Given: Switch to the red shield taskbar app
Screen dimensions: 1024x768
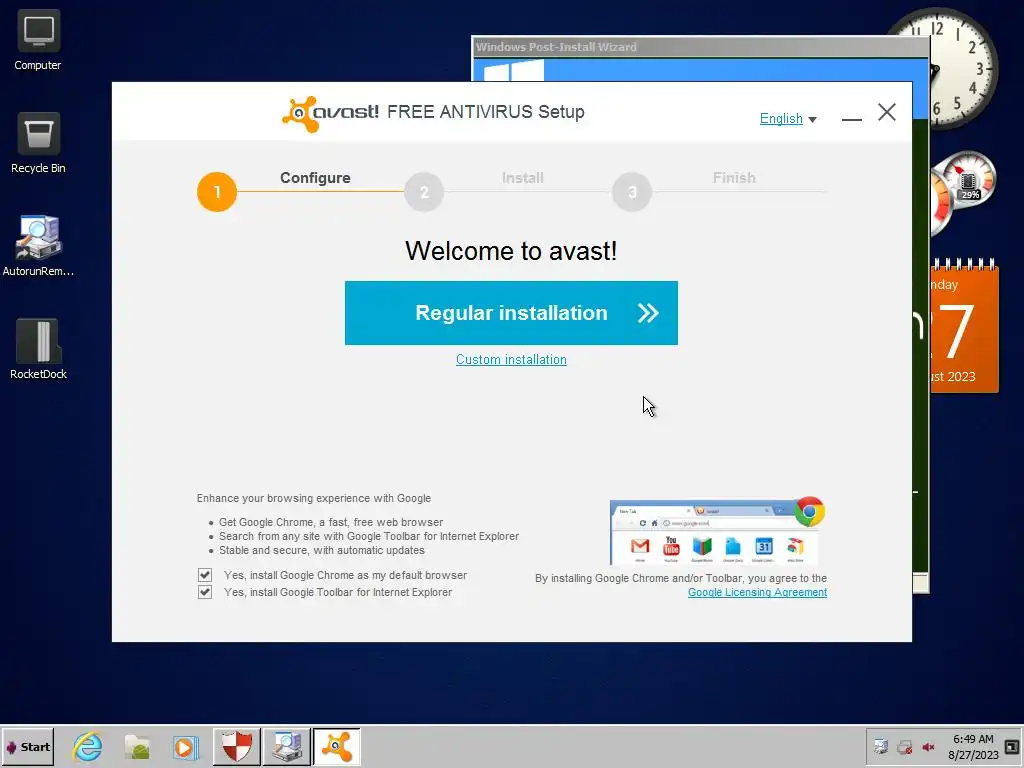Looking at the screenshot, I should click(236, 746).
